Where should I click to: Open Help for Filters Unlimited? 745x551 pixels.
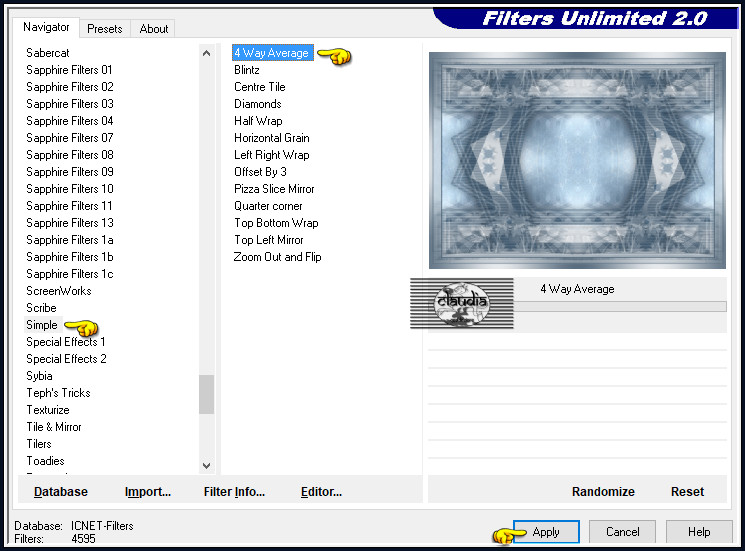click(699, 532)
